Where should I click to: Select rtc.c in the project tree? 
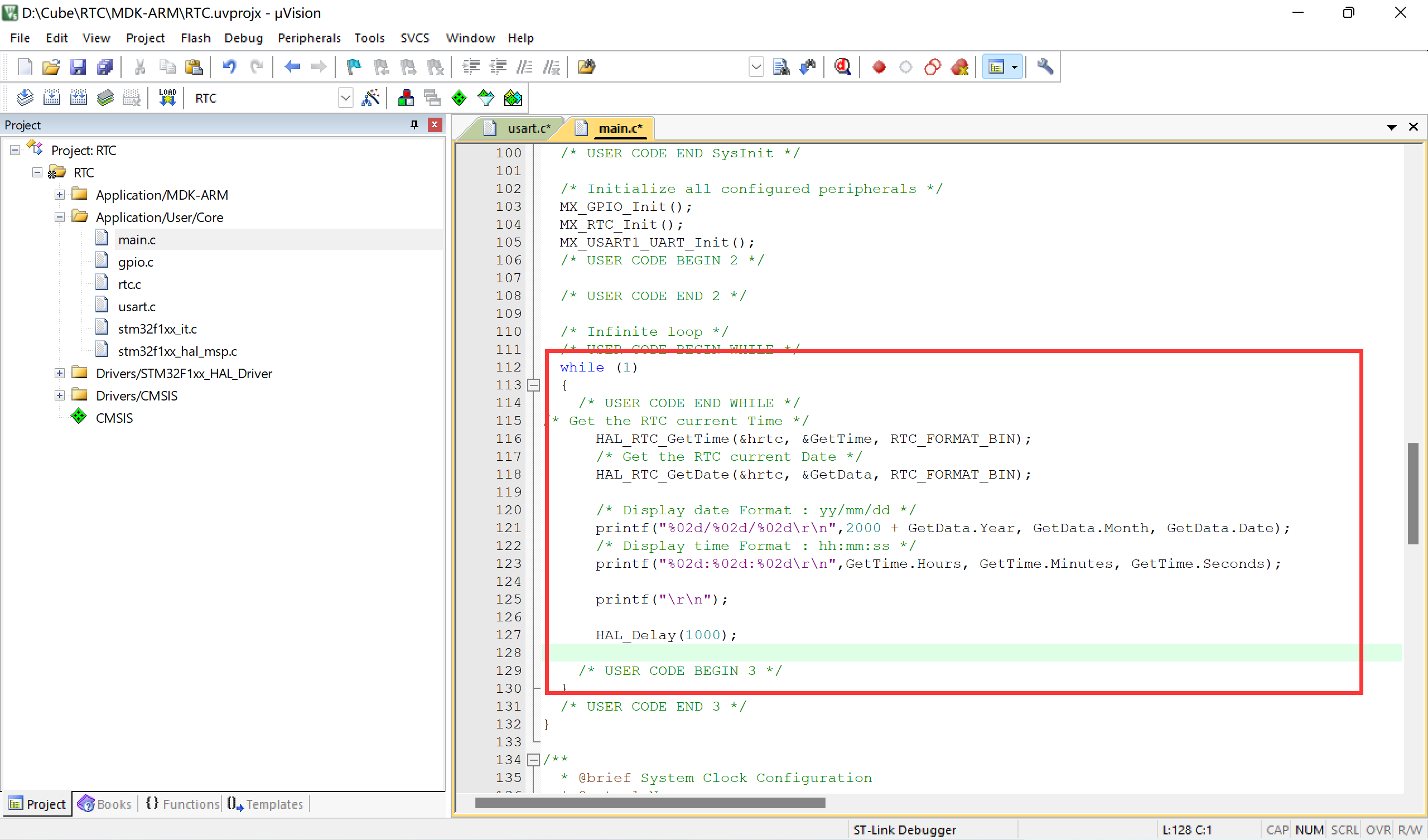129,284
